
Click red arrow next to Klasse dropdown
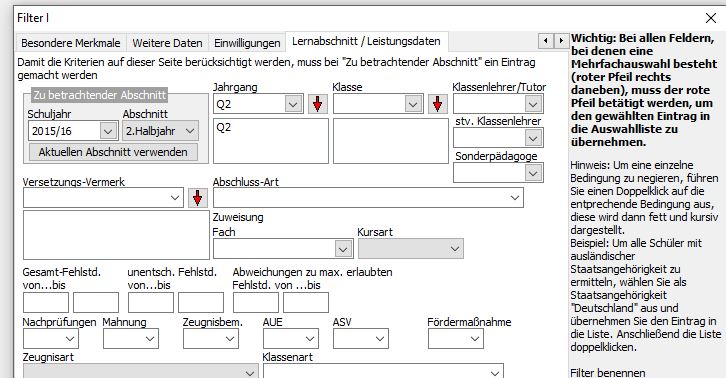pyautogui.click(x=438, y=104)
